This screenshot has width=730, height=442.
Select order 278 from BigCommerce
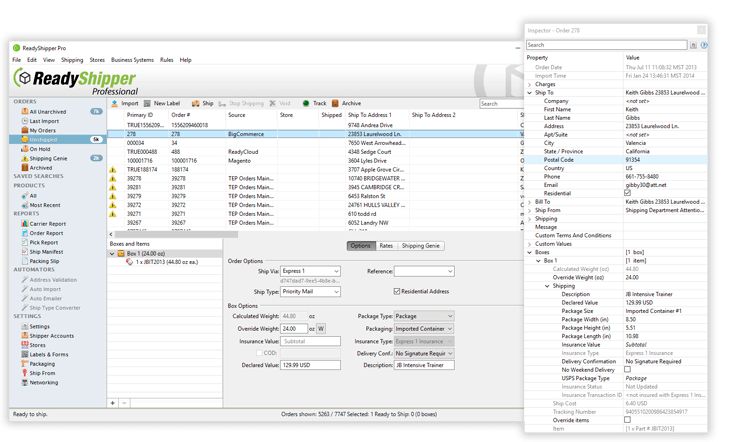(317, 134)
